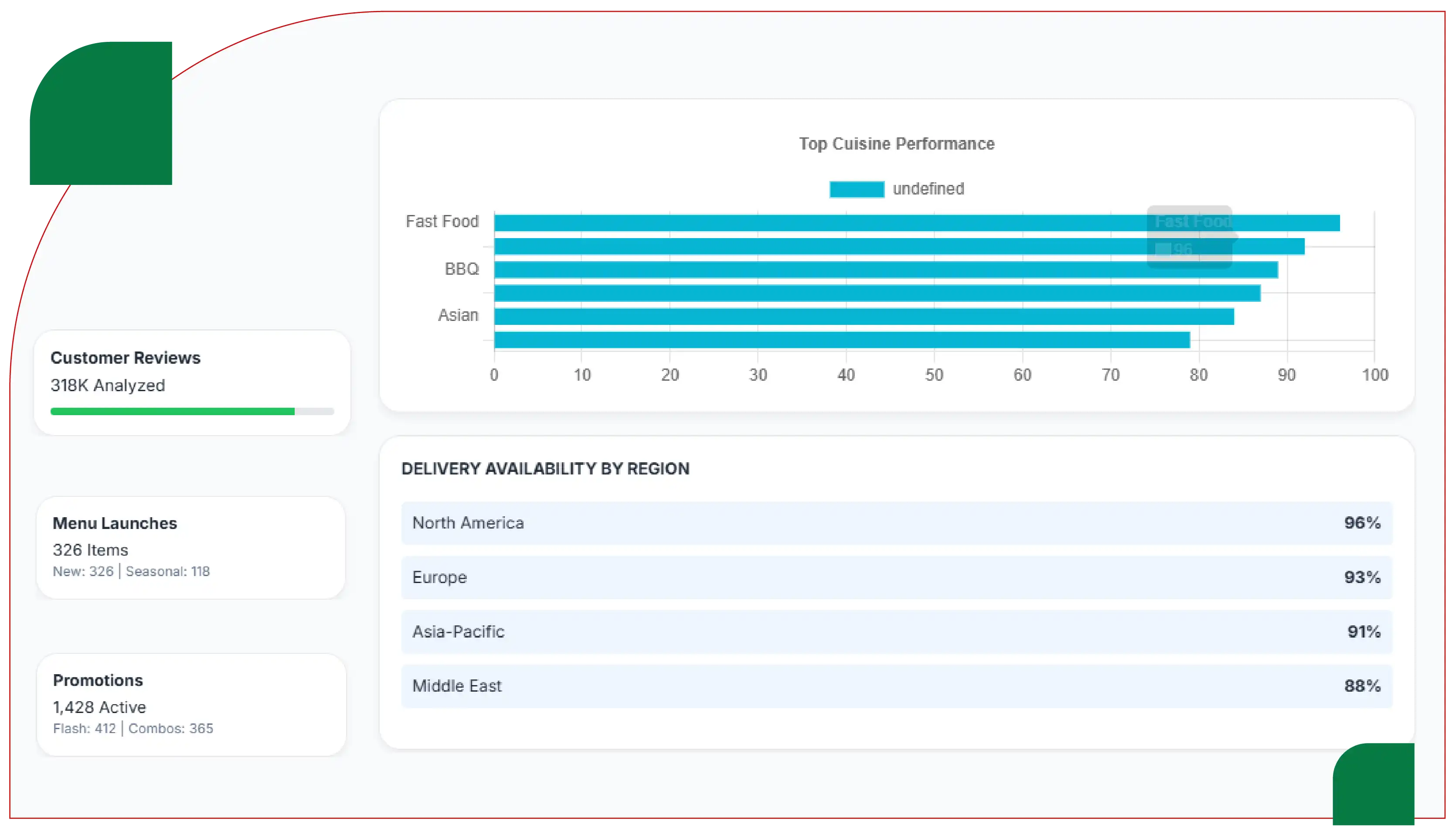Open the Menu Launches card title
The image size is (1456, 829).
[x=115, y=523]
